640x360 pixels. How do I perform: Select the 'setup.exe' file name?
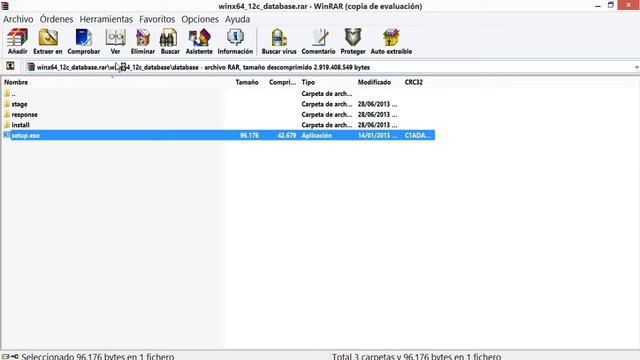[26, 136]
